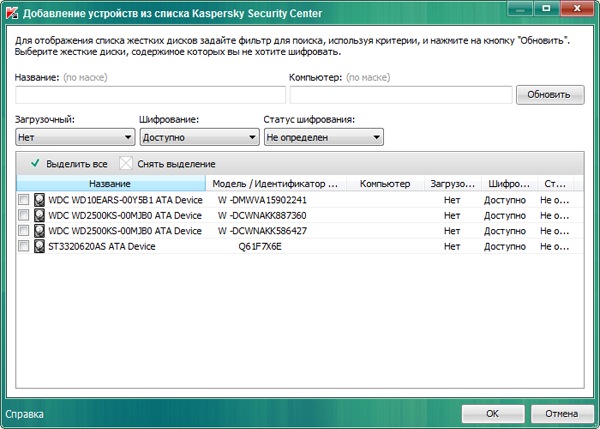Select row WDC WD10EARS-00Y5B1 ATA Device
600x429 pixels.
(300, 200)
